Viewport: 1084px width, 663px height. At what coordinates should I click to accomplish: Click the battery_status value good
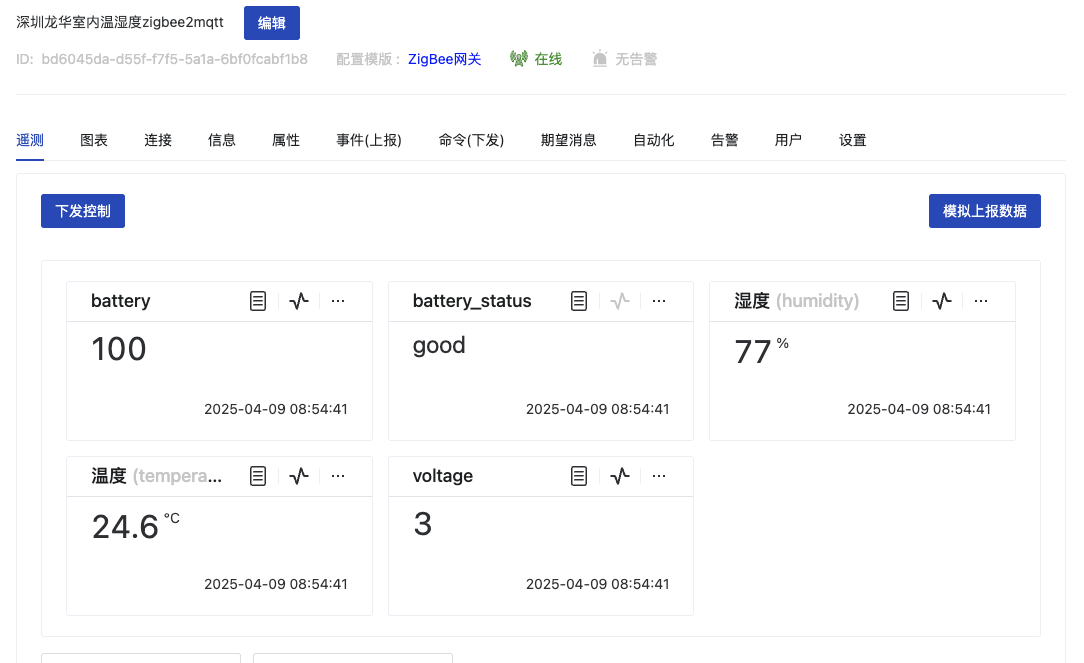tap(439, 346)
